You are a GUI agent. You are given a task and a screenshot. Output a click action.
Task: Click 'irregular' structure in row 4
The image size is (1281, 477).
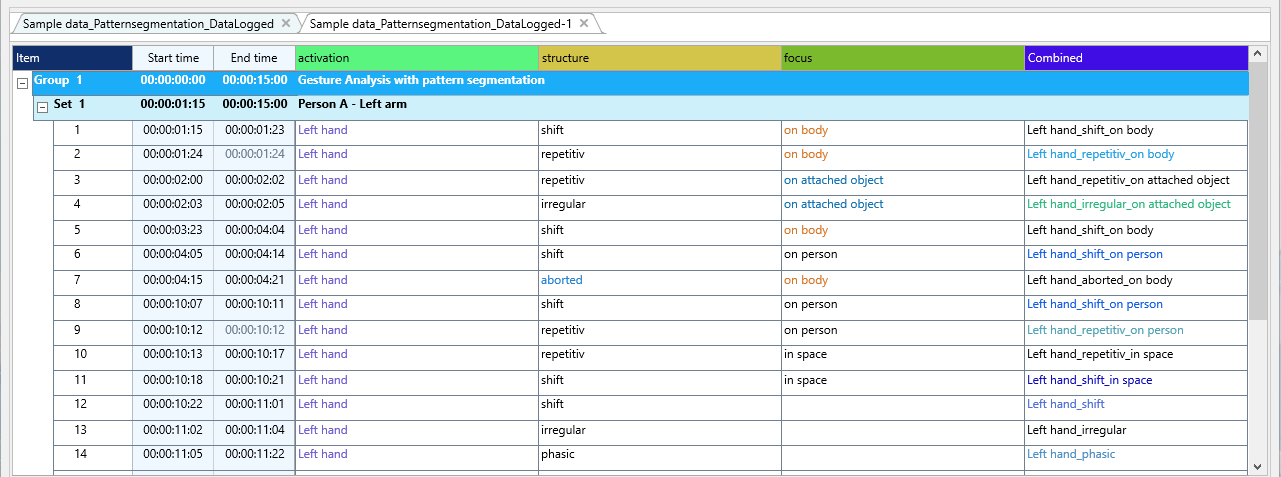click(x=563, y=204)
